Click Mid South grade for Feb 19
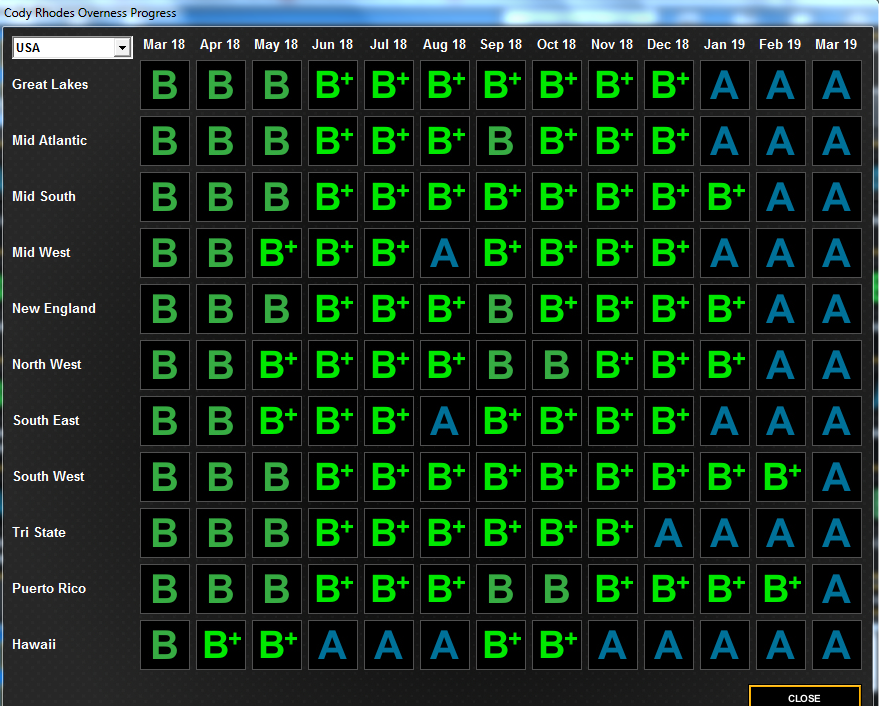879x706 pixels. [x=781, y=197]
